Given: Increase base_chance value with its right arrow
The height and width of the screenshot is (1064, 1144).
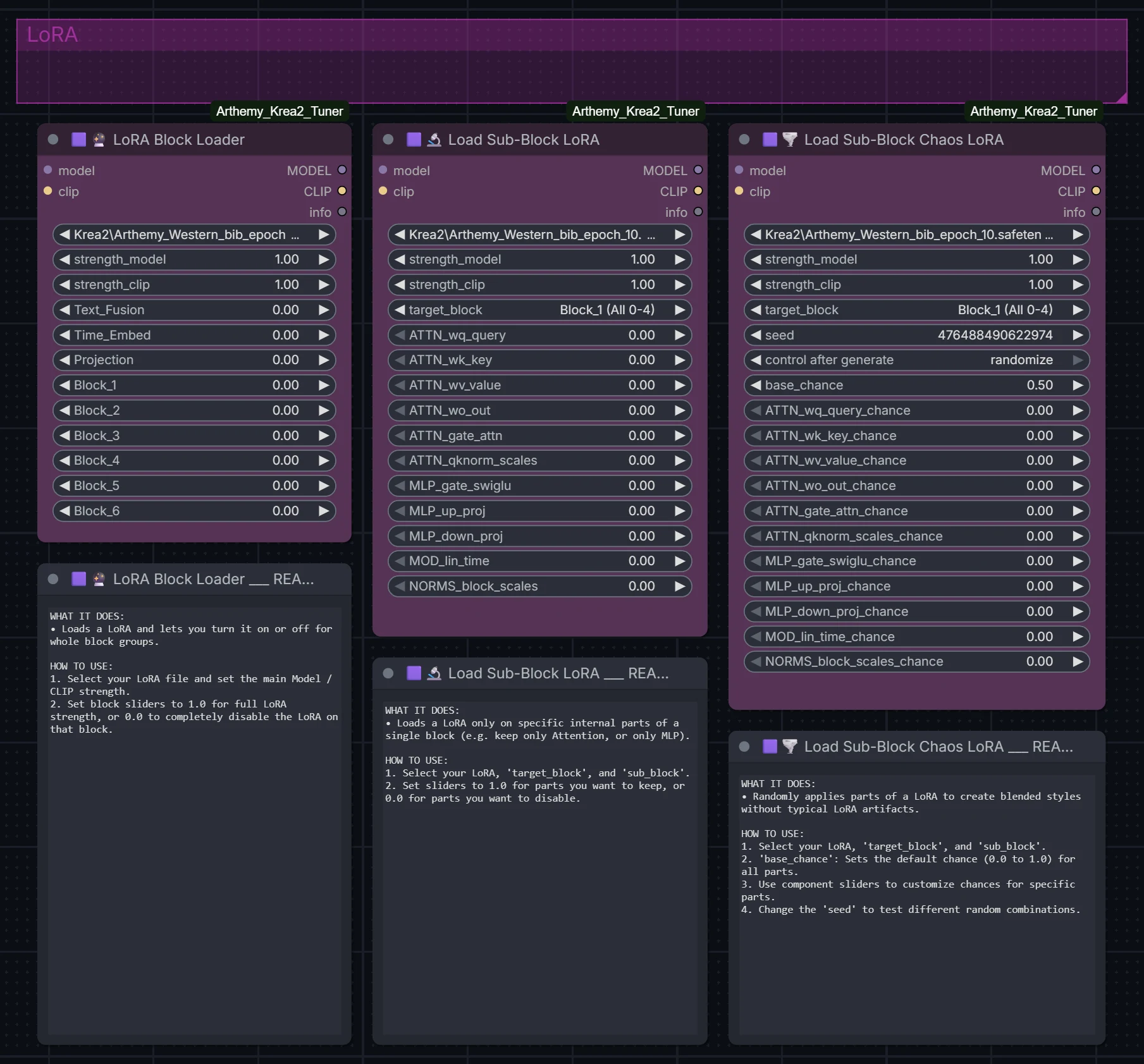Looking at the screenshot, I should pos(1078,385).
